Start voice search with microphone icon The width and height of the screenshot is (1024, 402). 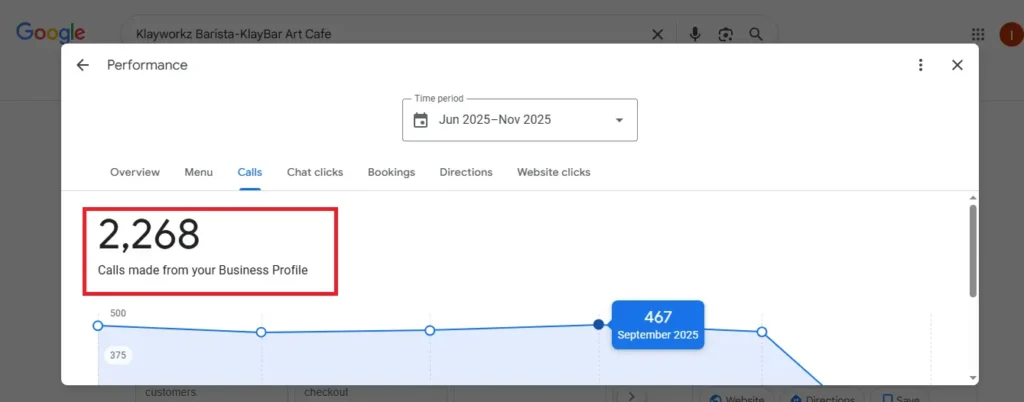(x=695, y=35)
